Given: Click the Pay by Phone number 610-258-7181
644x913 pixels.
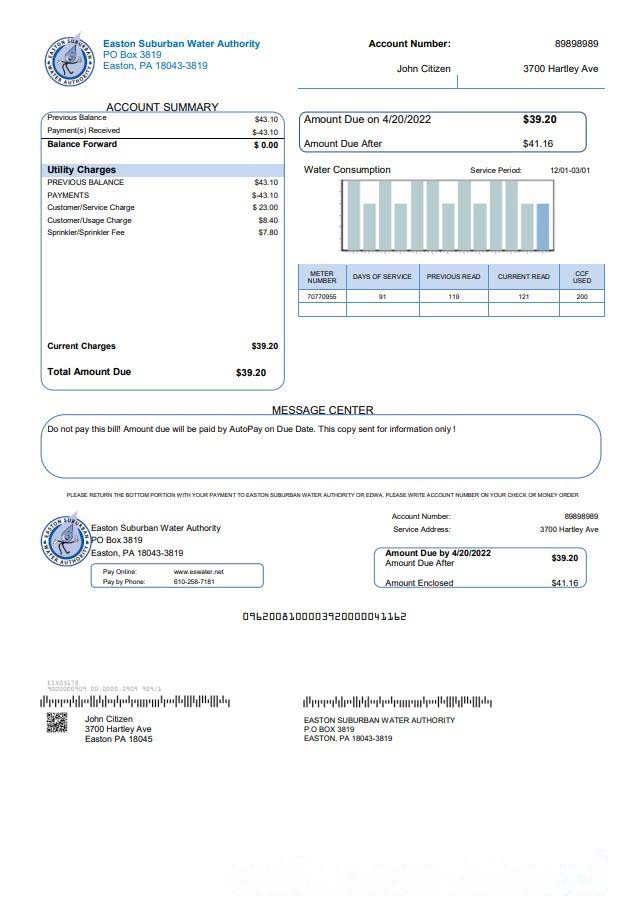Looking at the screenshot, I should (194, 582).
